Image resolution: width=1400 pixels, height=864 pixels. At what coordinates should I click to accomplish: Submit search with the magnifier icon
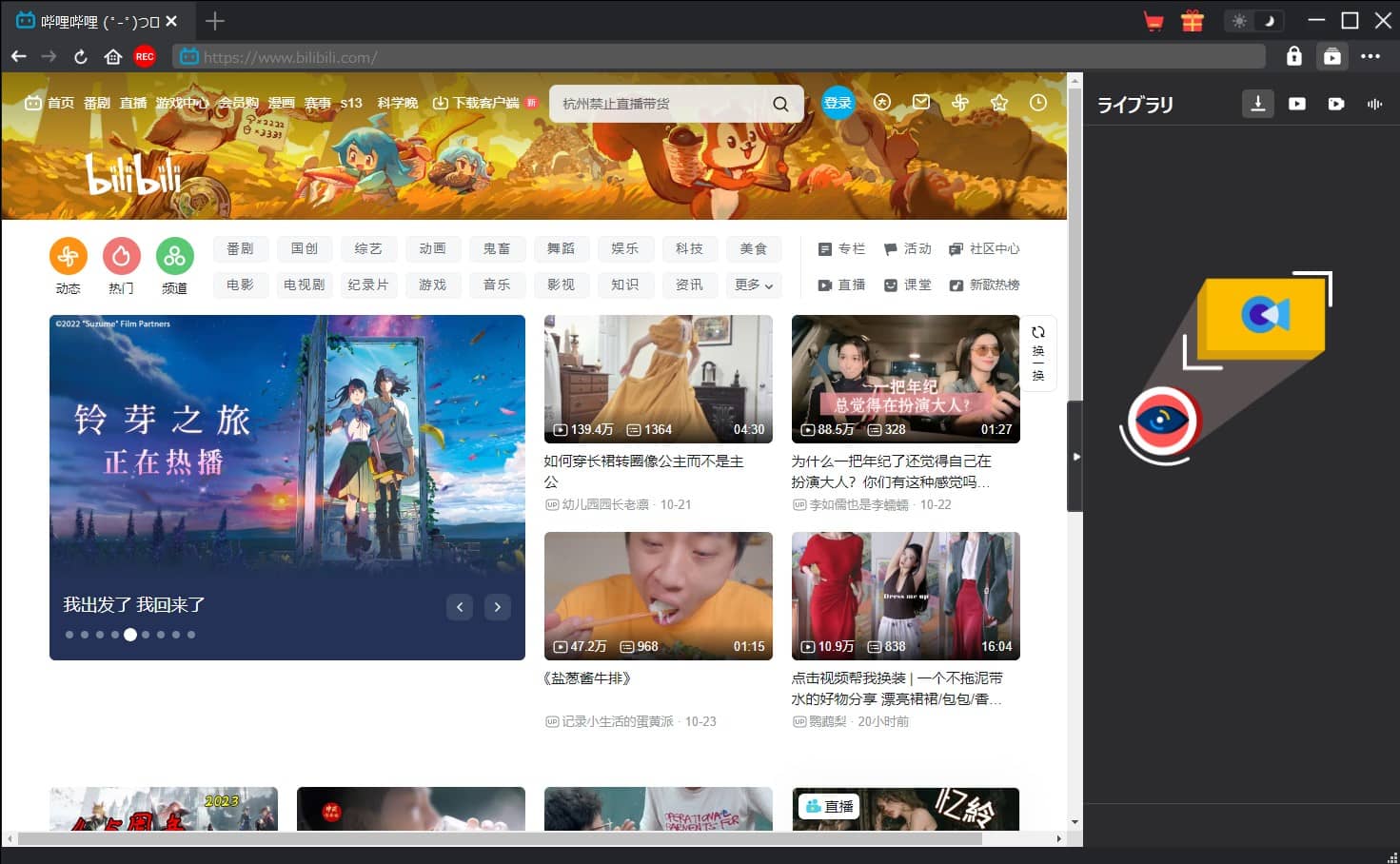click(780, 104)
